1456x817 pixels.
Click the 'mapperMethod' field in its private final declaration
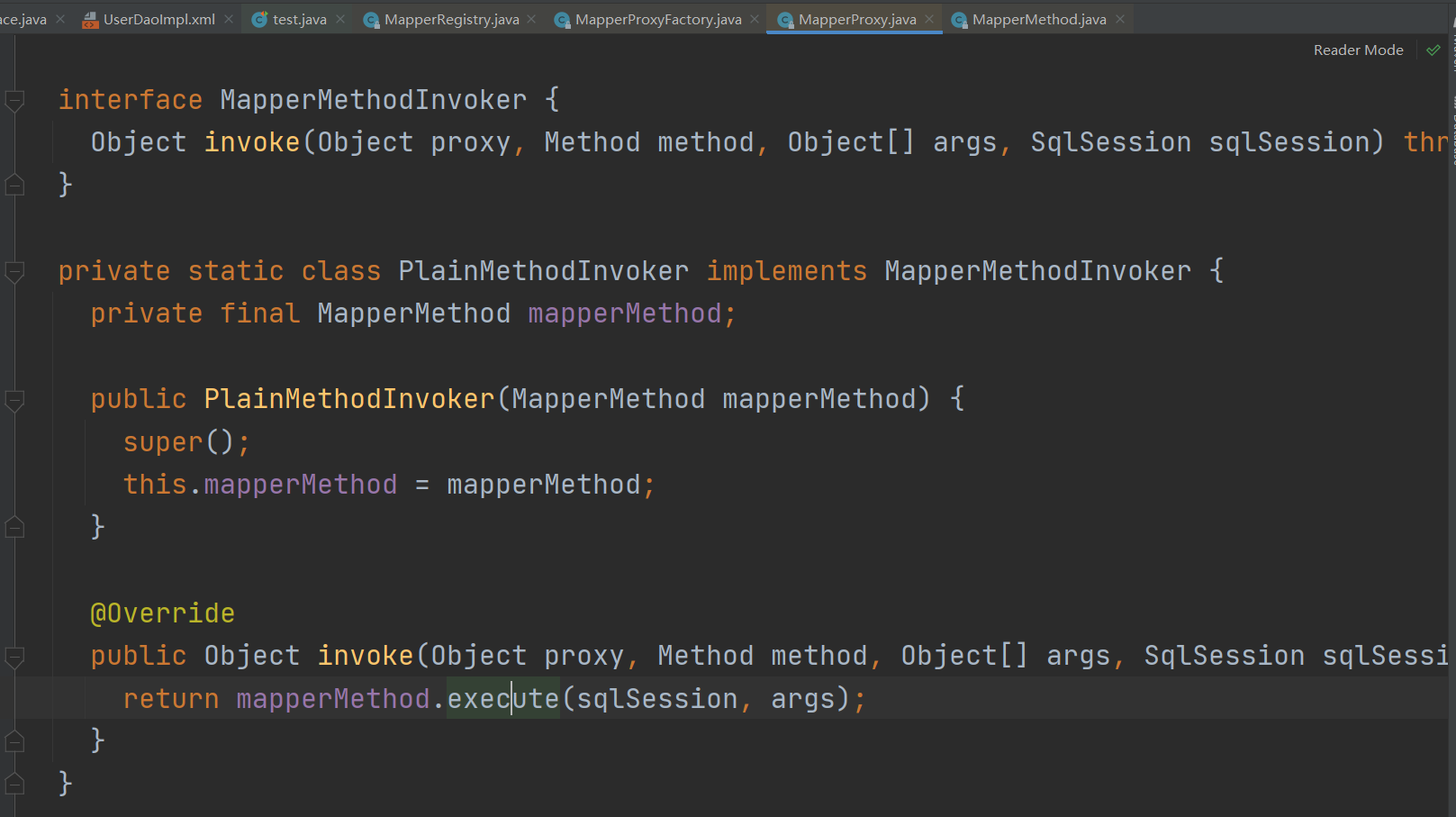pos(625,313)
